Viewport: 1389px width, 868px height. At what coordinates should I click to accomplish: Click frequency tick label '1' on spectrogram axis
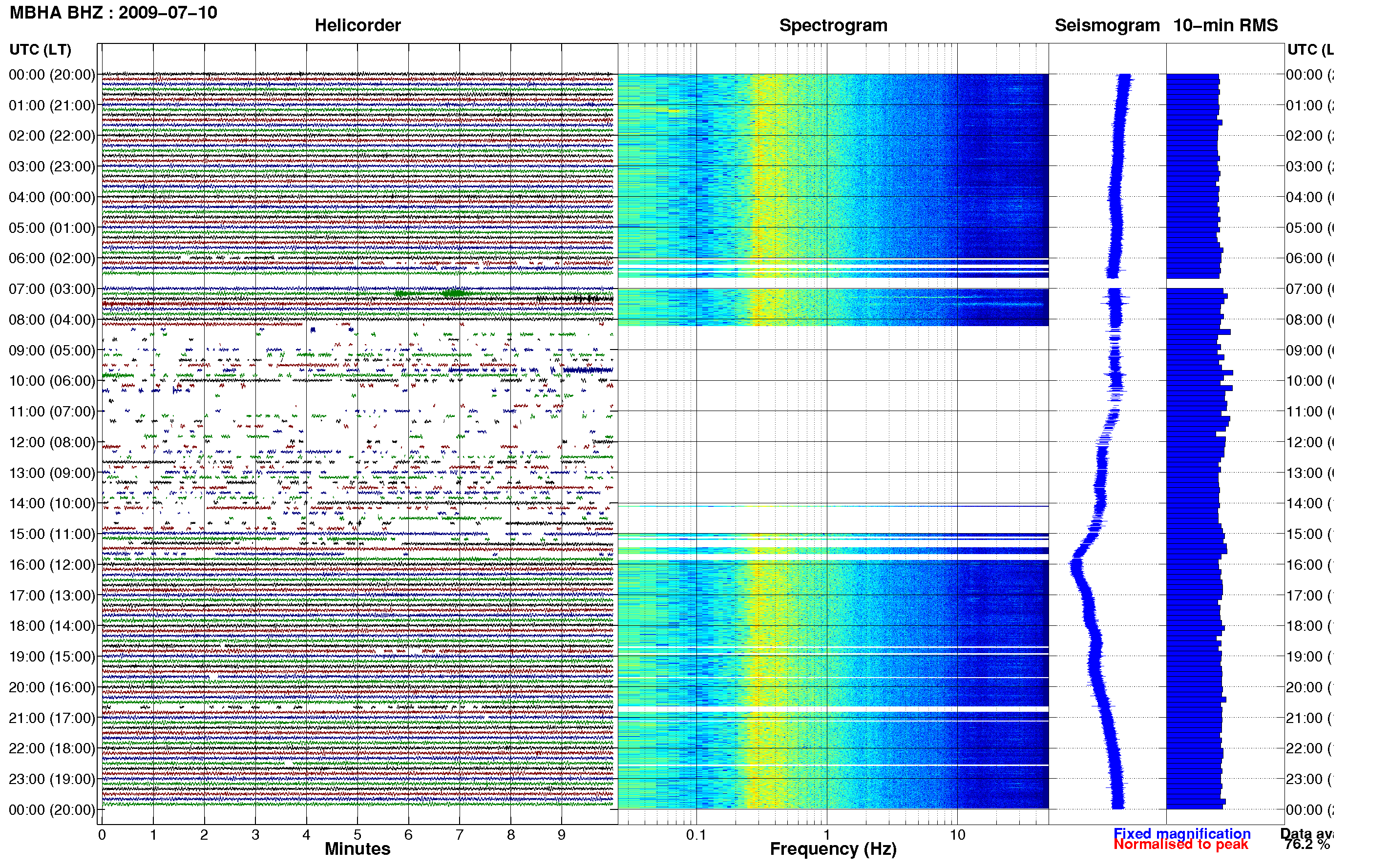coord(827,835)
